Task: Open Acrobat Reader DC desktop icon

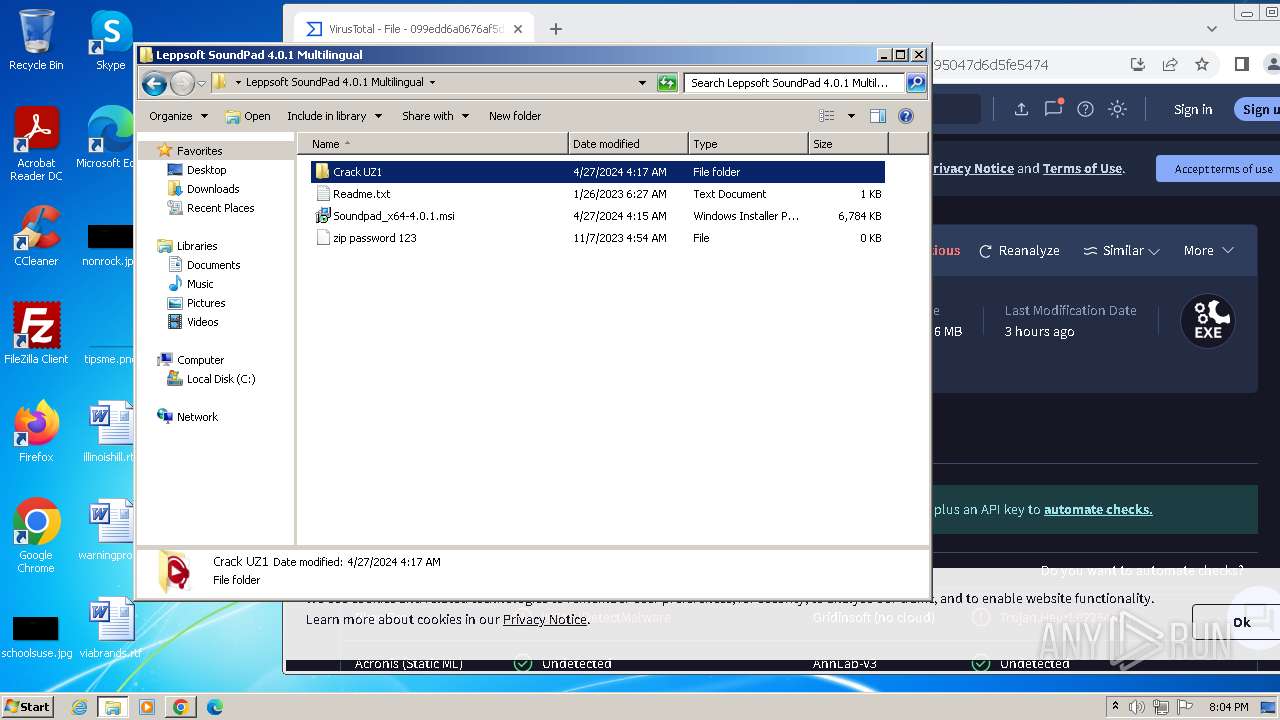Action: [x=36, y=144]
